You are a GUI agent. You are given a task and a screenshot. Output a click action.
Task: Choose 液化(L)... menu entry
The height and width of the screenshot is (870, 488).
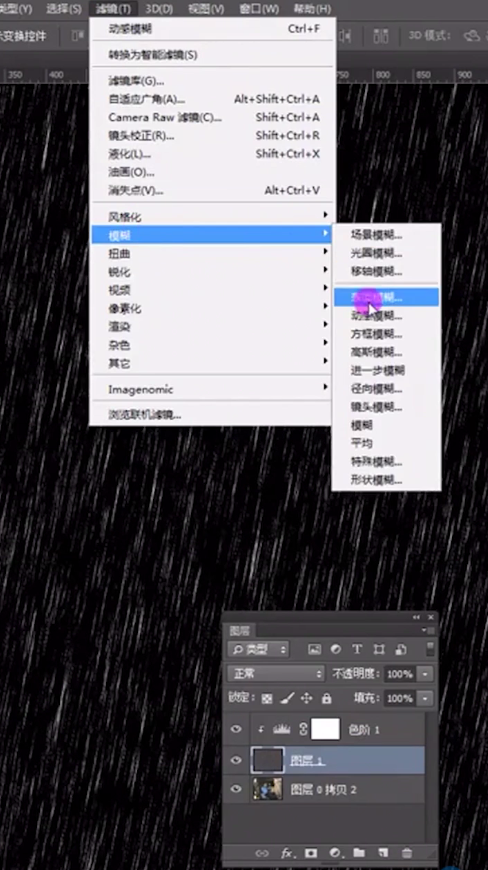(x=212, y=154)
